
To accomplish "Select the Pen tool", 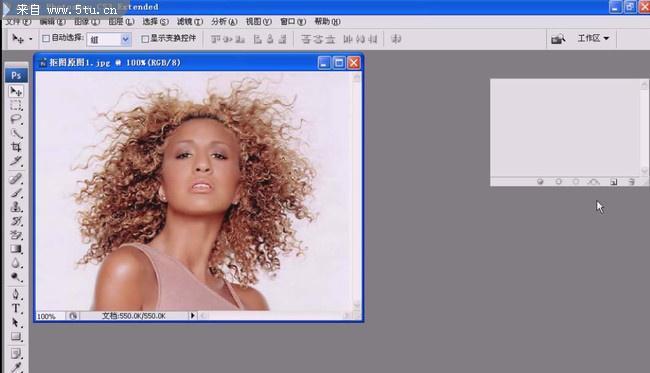I will coord(16,295).
